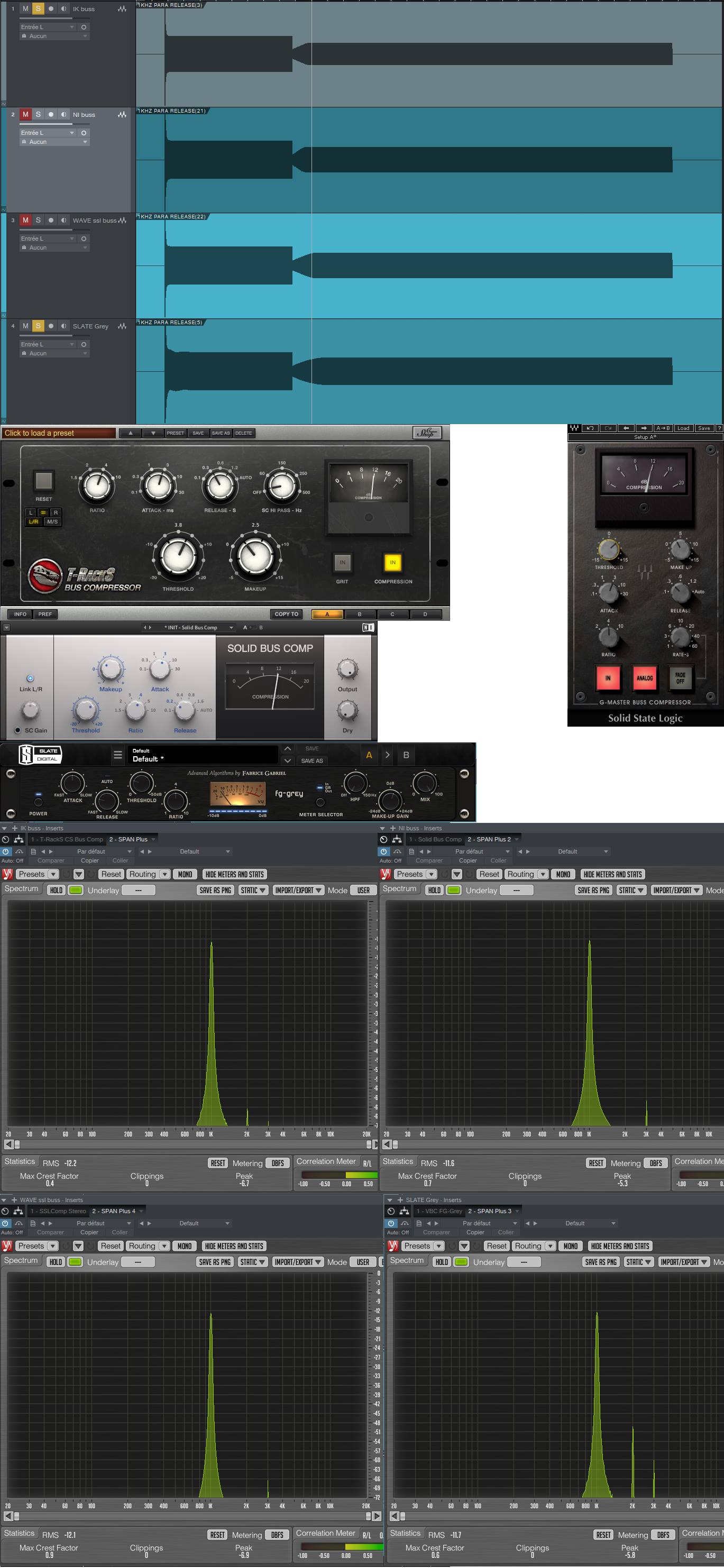Solo the WAVE ssl buss track
The height and width of the screenshot is (1568, 724).
(38, 221)
